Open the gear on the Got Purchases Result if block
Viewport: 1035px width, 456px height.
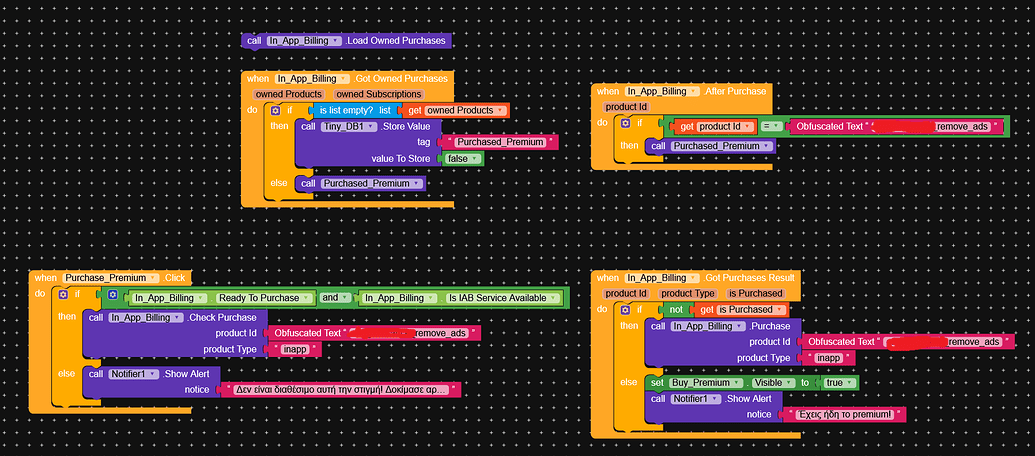[626, 309]
